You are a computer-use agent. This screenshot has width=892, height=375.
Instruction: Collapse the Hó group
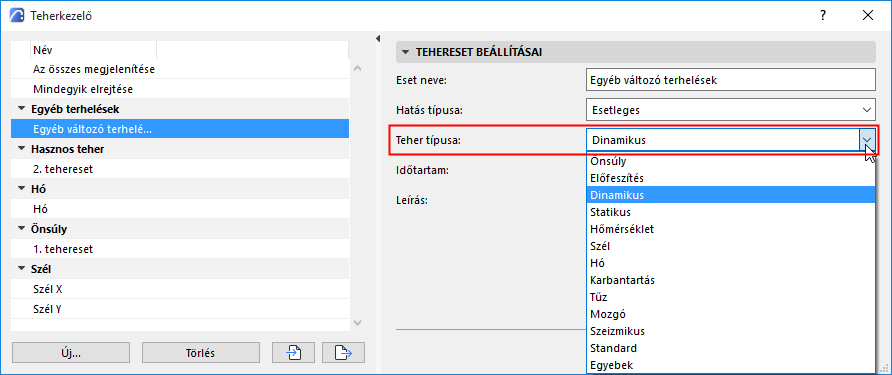point(22,189)
